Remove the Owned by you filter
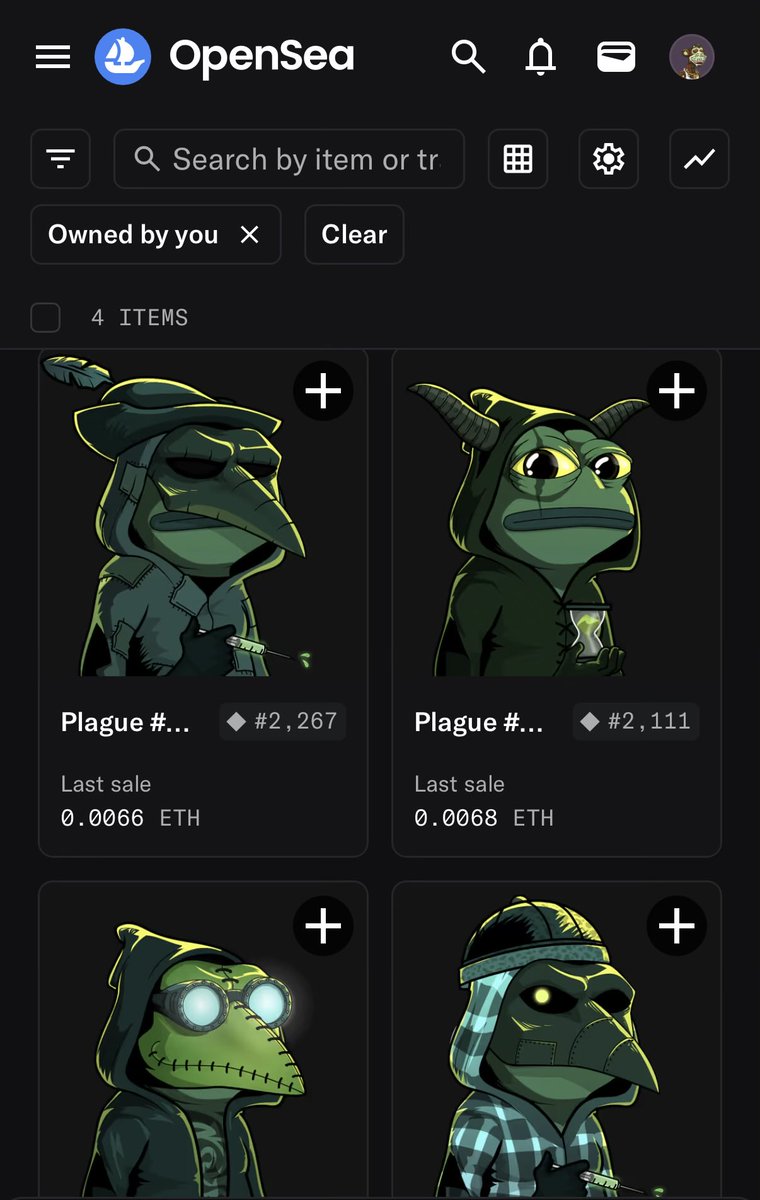The width and height of the screenshot is (760, 1200). (x=250, y=235)
